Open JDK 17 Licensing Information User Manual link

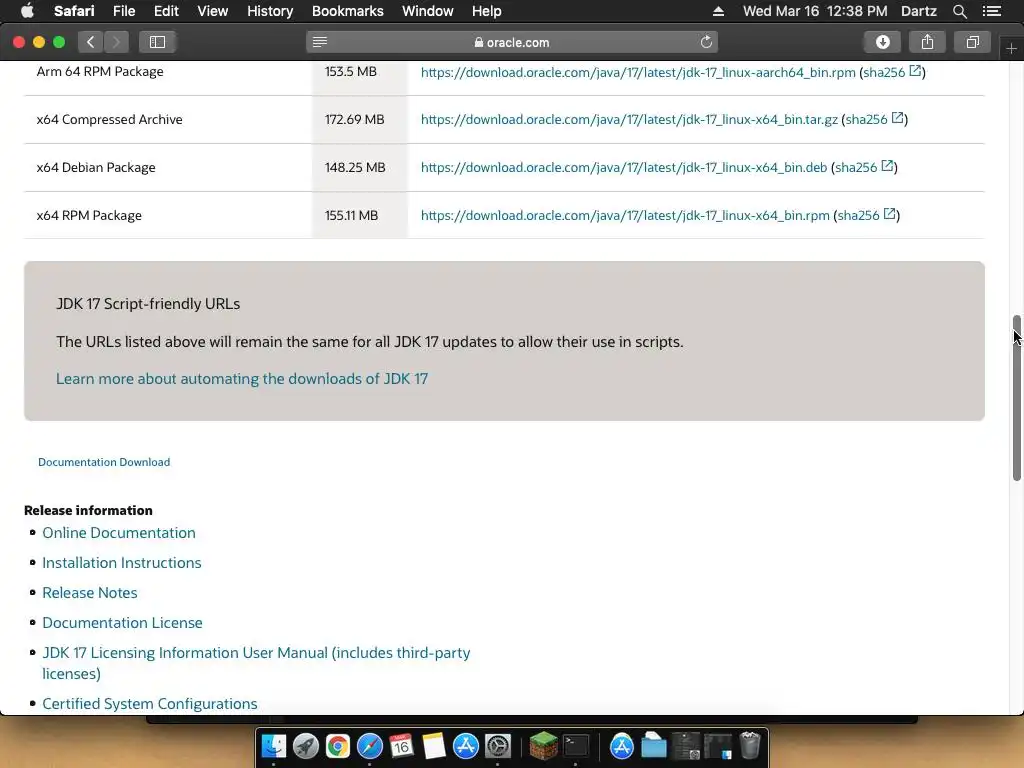[x=256, y=663]
